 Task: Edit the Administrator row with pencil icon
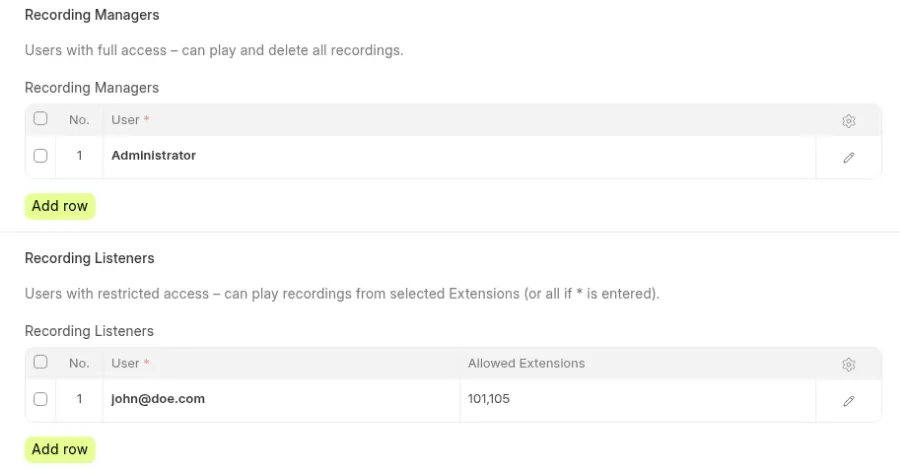tap(848, 157)
